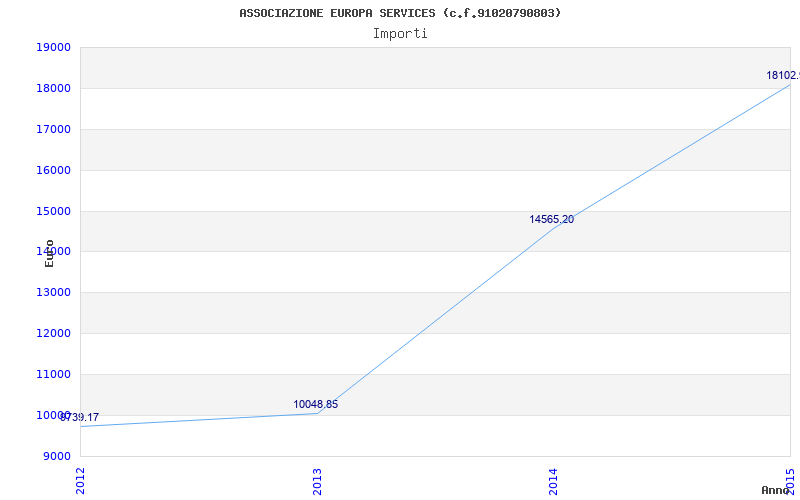Click the Importi subtitle
The image size is (800, 500).
(400, 34)
